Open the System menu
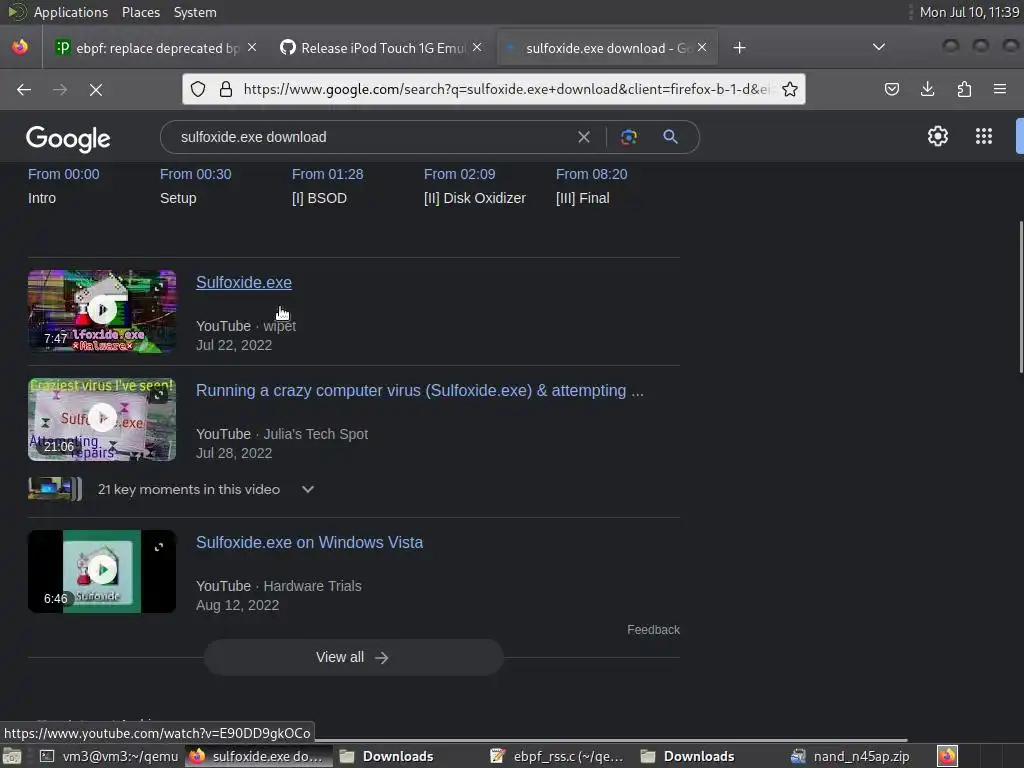Screen dimensions: 1024x768 point(195,12)
